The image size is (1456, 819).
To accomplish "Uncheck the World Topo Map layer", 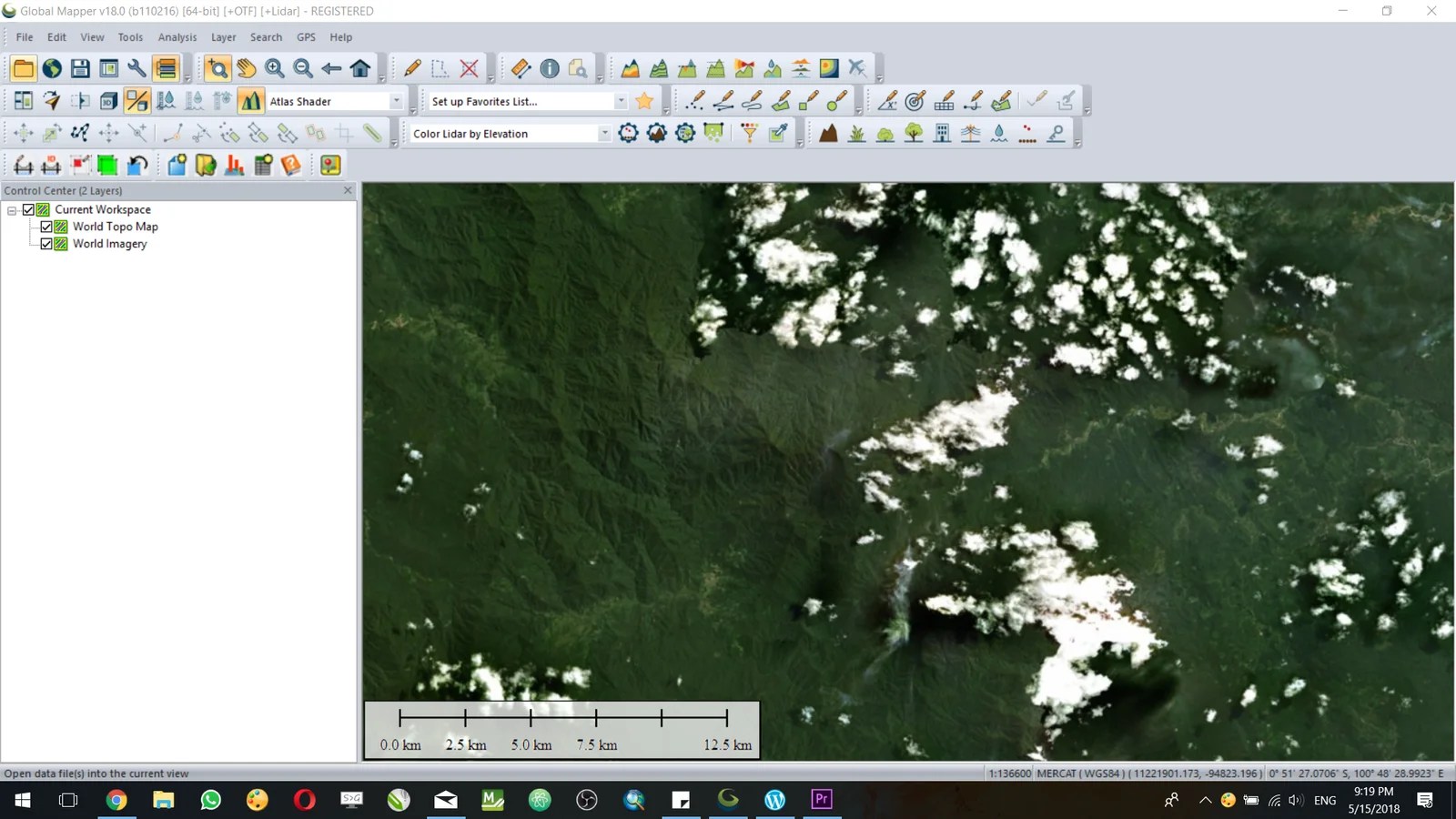I will (x=46, y=227).
